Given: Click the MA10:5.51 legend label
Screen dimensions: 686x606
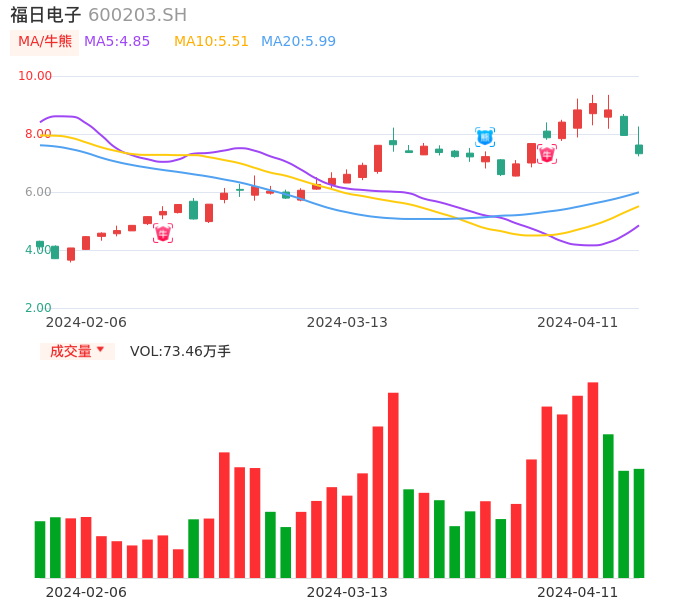Looking at the screenshot, I should point(211,42).
